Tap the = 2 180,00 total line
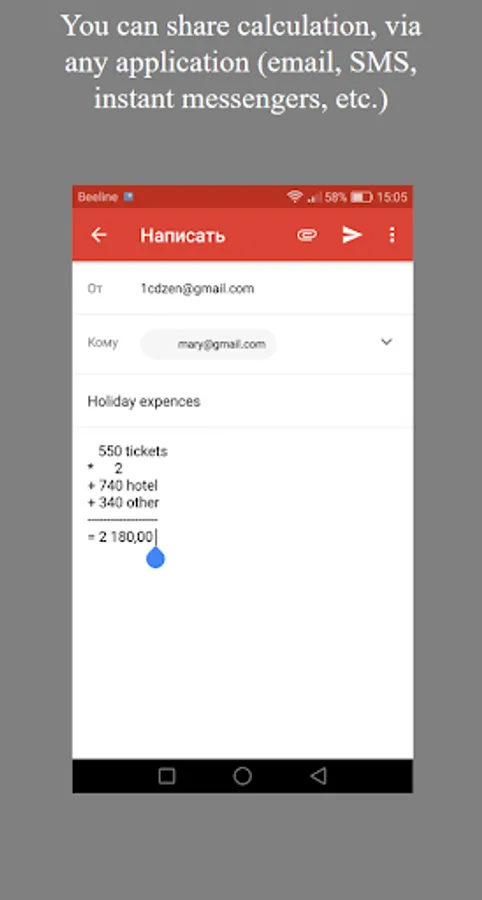This screenshot has height=900, width=482. (120, 537)
